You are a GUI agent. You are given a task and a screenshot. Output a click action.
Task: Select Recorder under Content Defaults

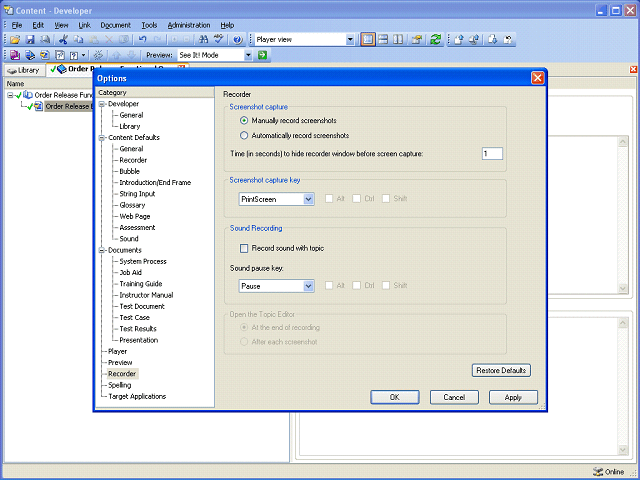(133, 160)
